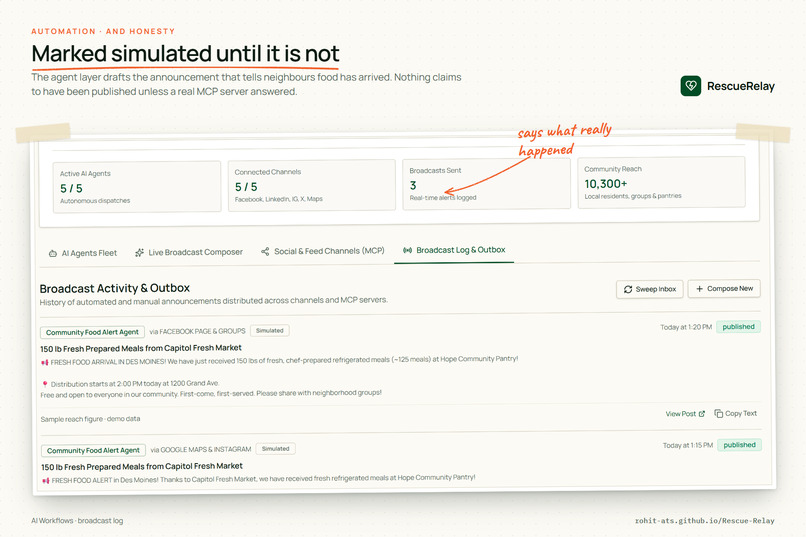Click the Compose New button
Image resolution: width=806 pixels, height=537 pixels.
click(x=724, y=289)
